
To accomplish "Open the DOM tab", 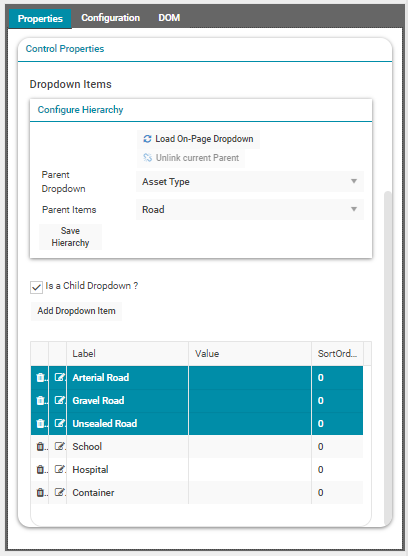I will 169,18.
